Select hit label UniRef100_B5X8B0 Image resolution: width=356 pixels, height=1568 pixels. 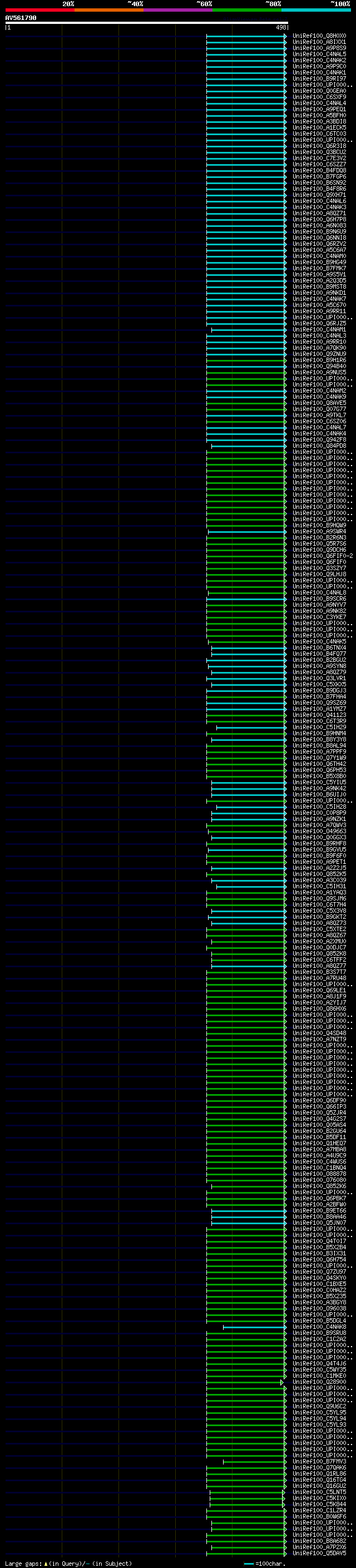click(319, 776)
